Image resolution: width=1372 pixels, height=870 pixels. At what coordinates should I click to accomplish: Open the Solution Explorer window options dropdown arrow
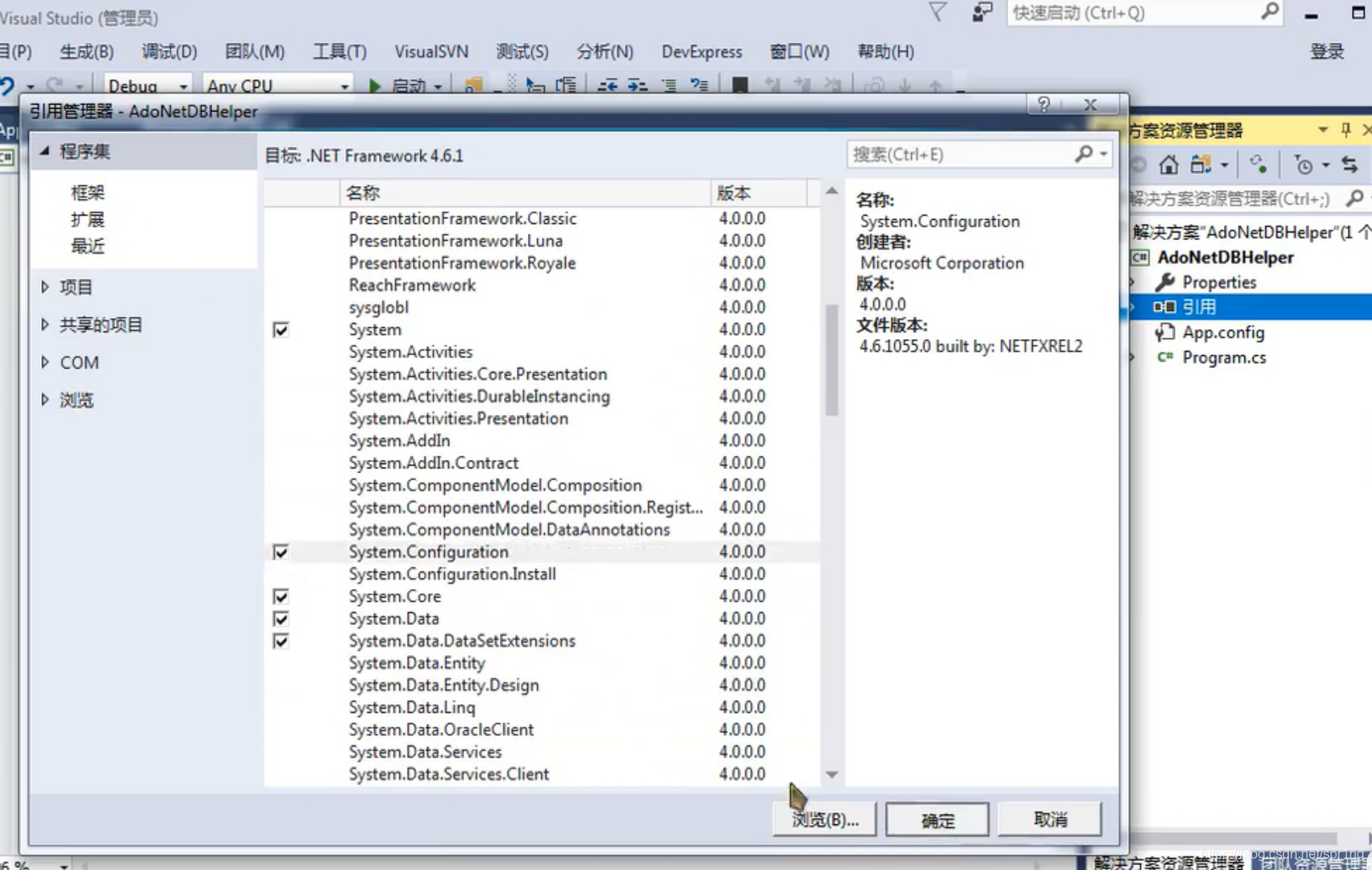(x=1322, y=129)
